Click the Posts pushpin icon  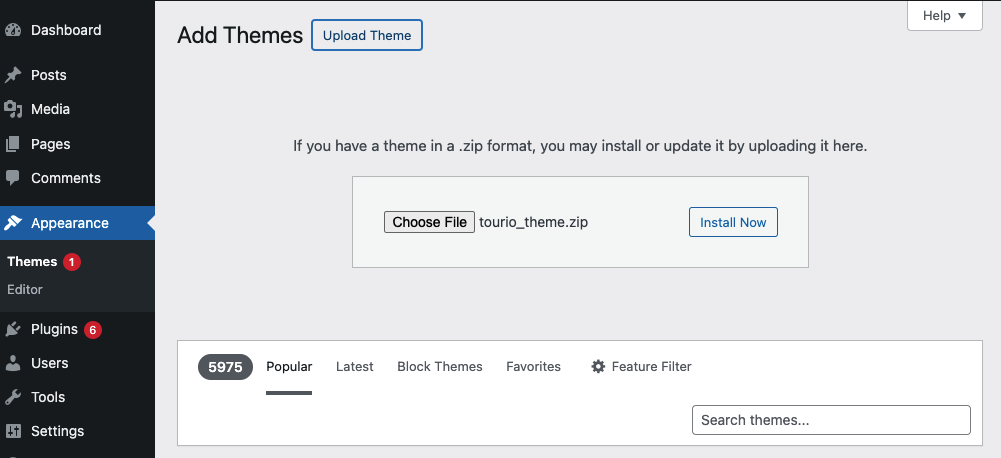(13, 75)
